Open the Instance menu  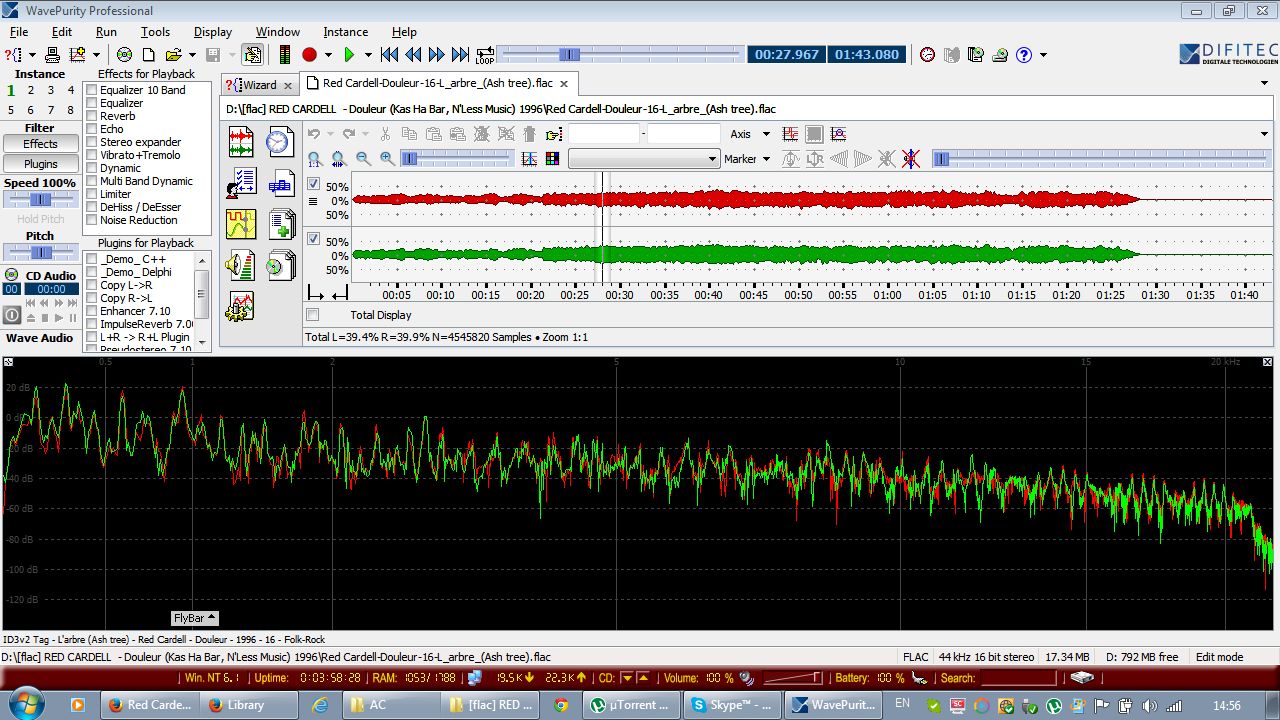(345, 32)
